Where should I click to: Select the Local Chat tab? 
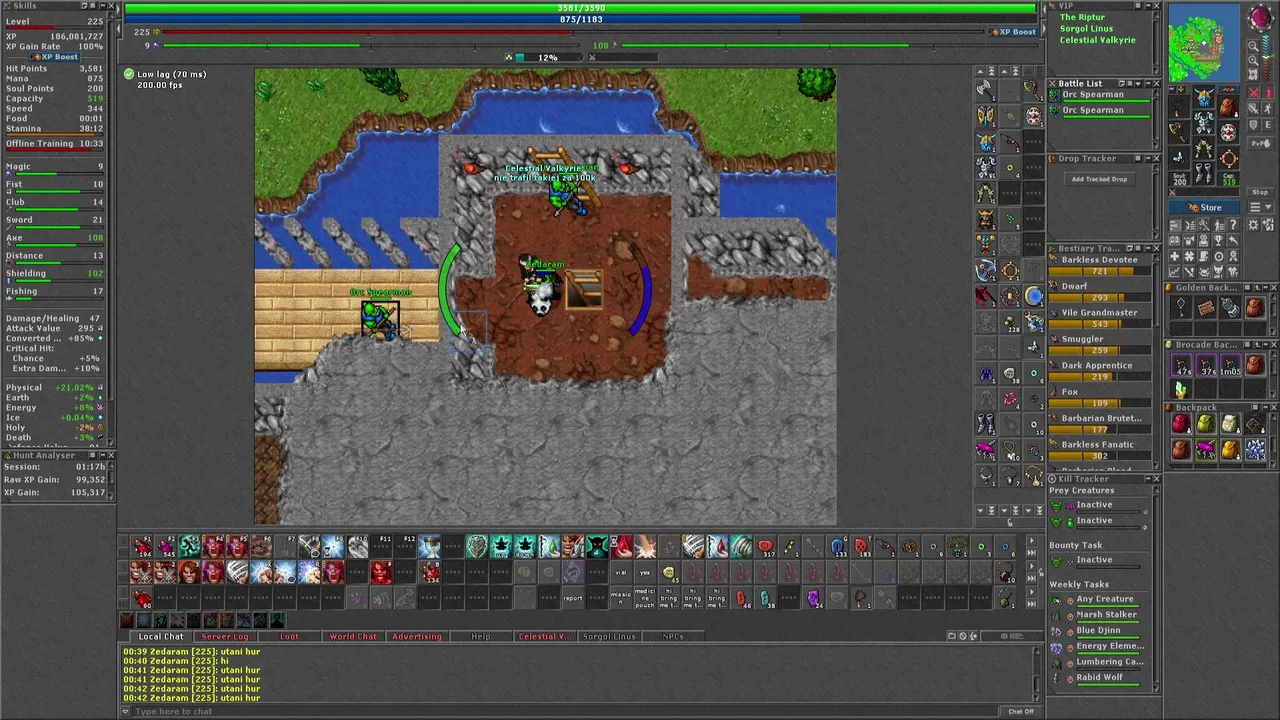[161, 637]
